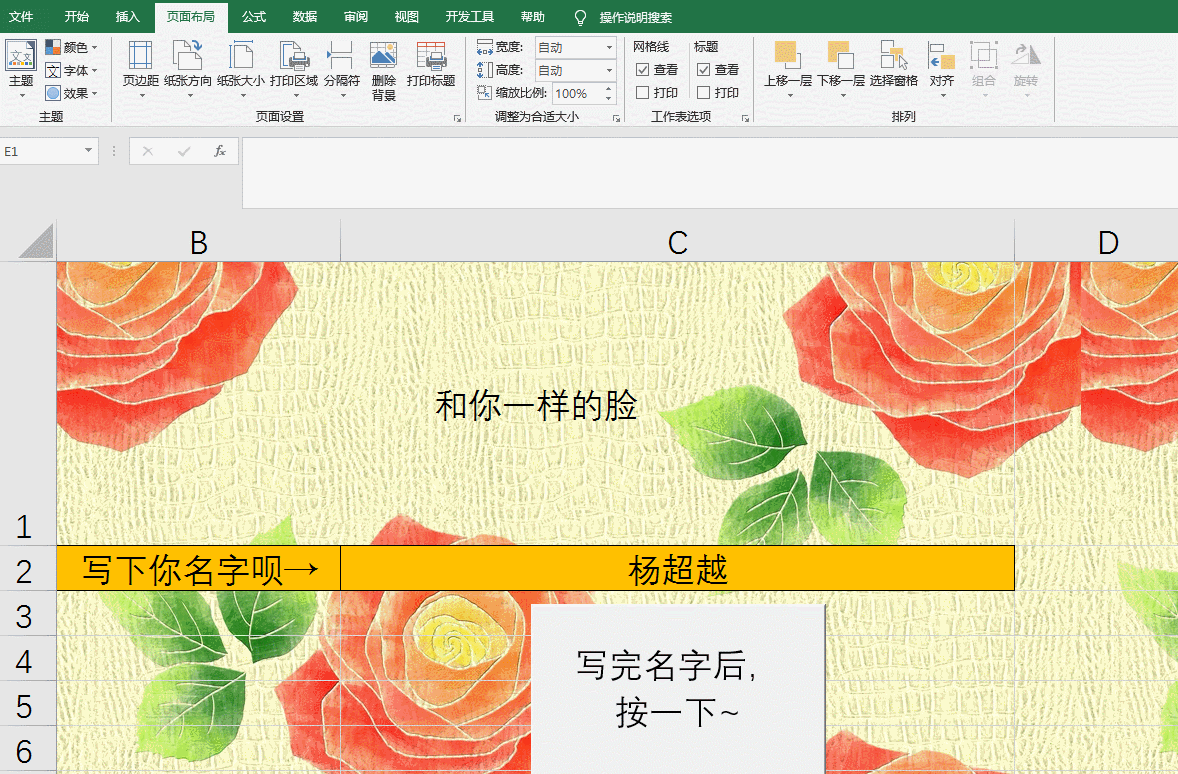Switch to the 开始 tab
The height and width of the screenshot is (774, 1178).
pos(77,17)
